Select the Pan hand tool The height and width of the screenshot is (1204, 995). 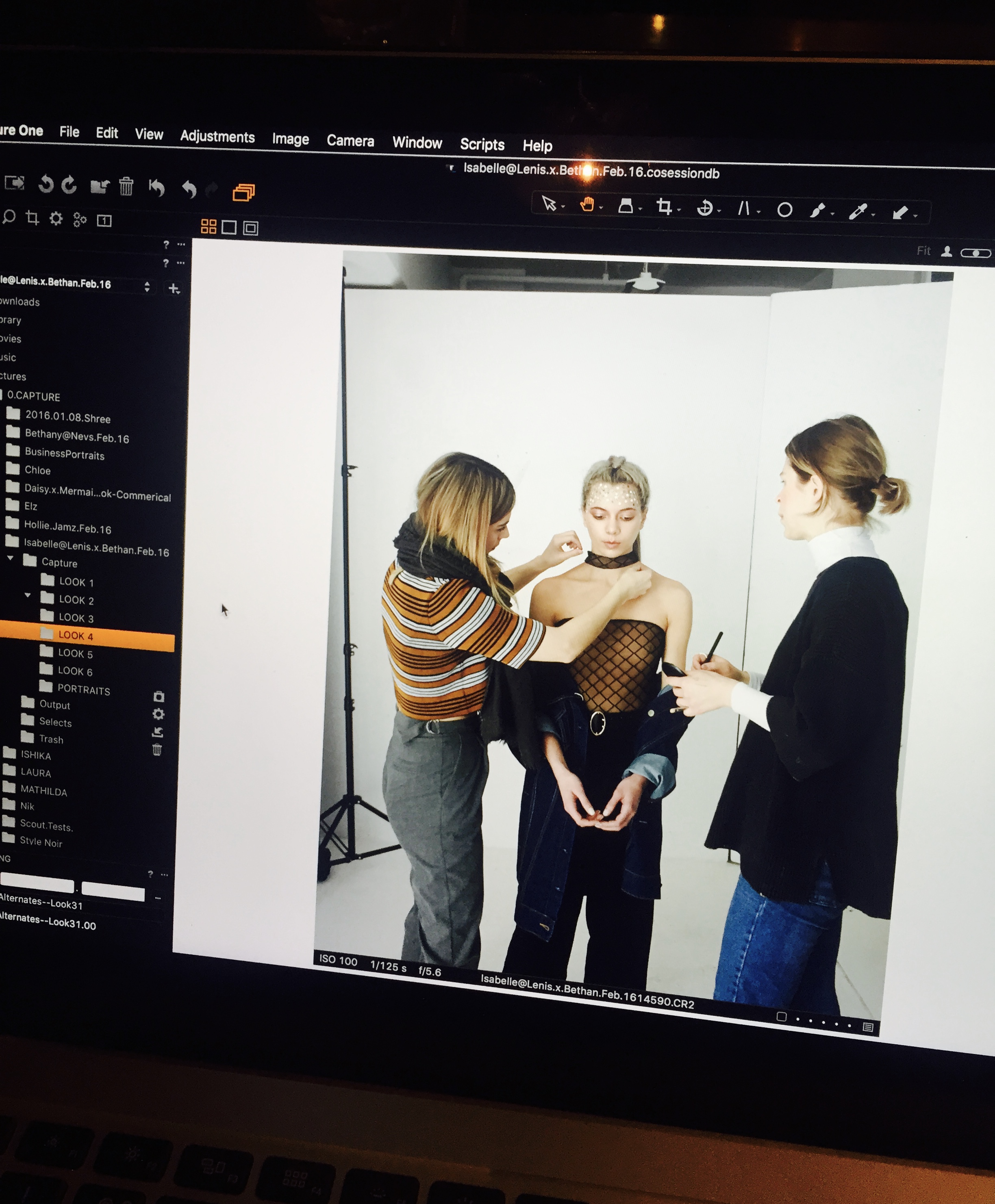pyautogui.click(x=587, y=204)
